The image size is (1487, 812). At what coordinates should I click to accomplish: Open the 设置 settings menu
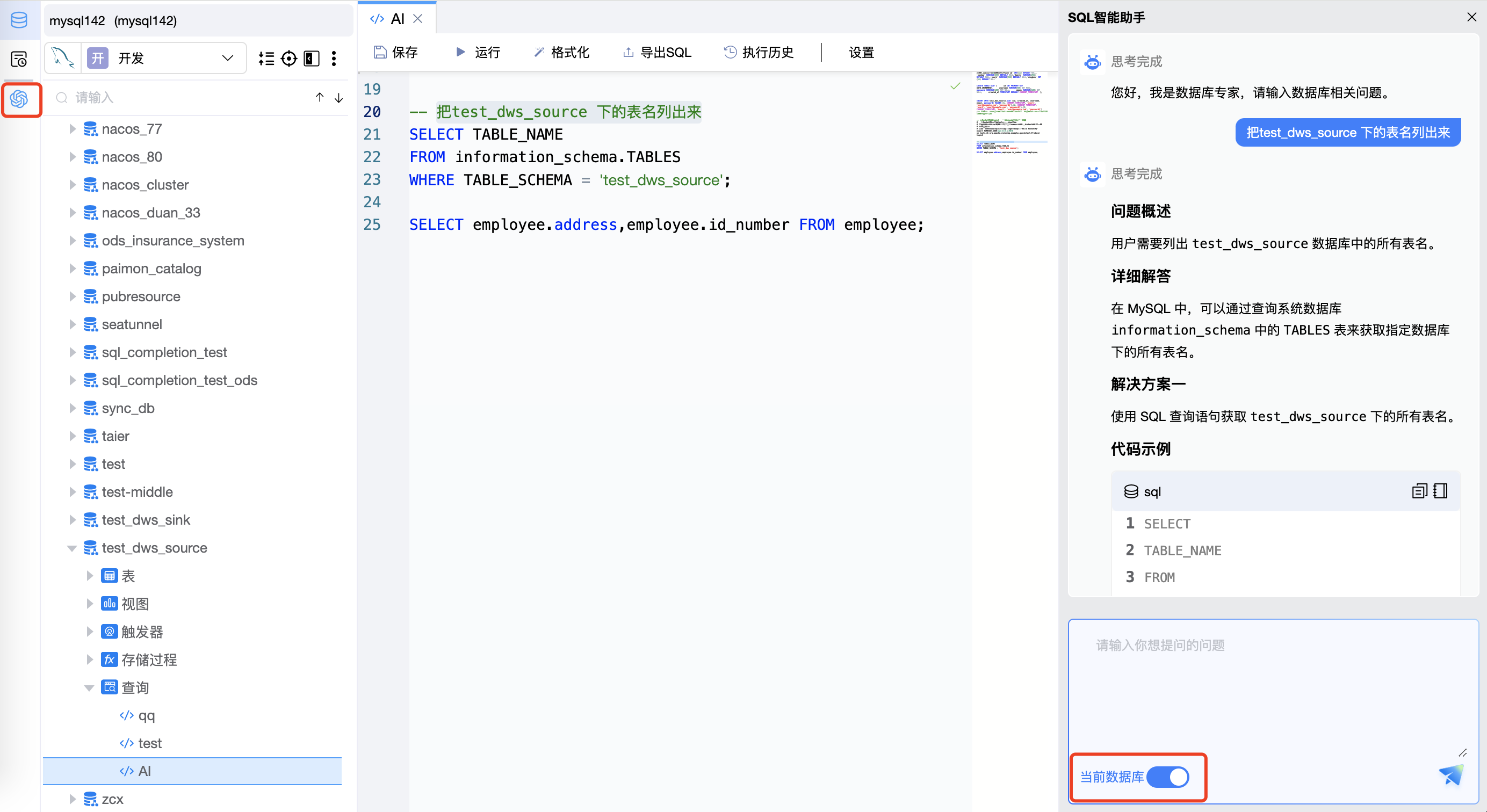[x=861, y=52]
